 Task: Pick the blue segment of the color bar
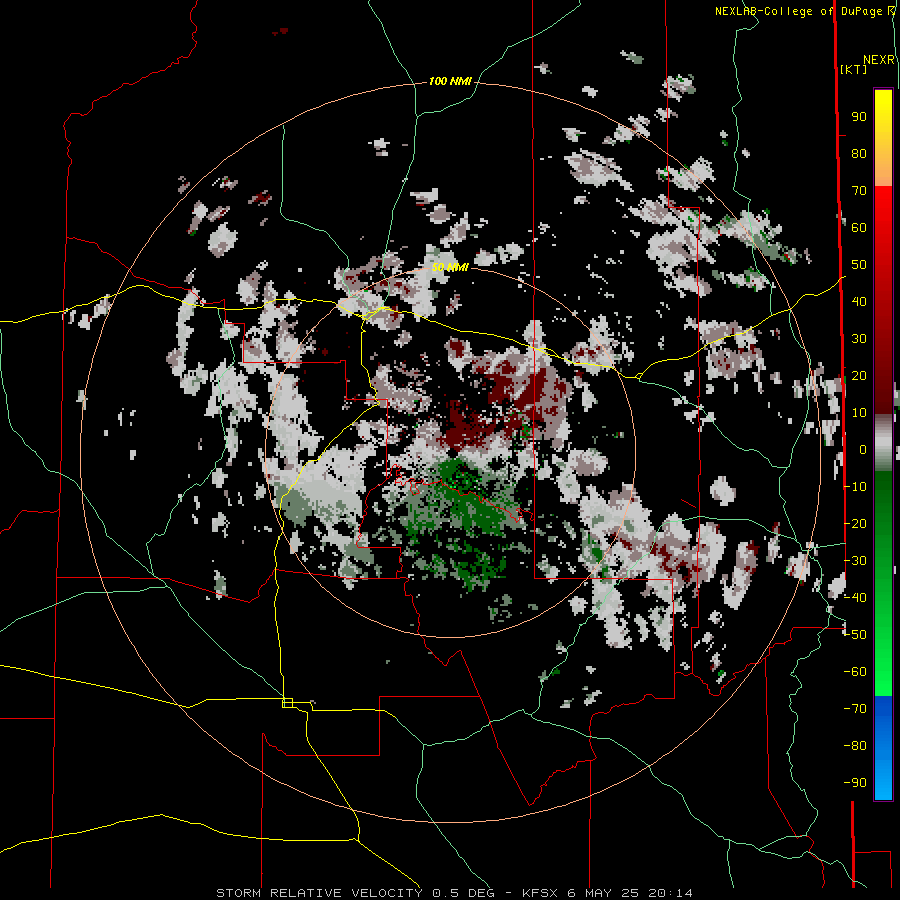coord(883,748)
